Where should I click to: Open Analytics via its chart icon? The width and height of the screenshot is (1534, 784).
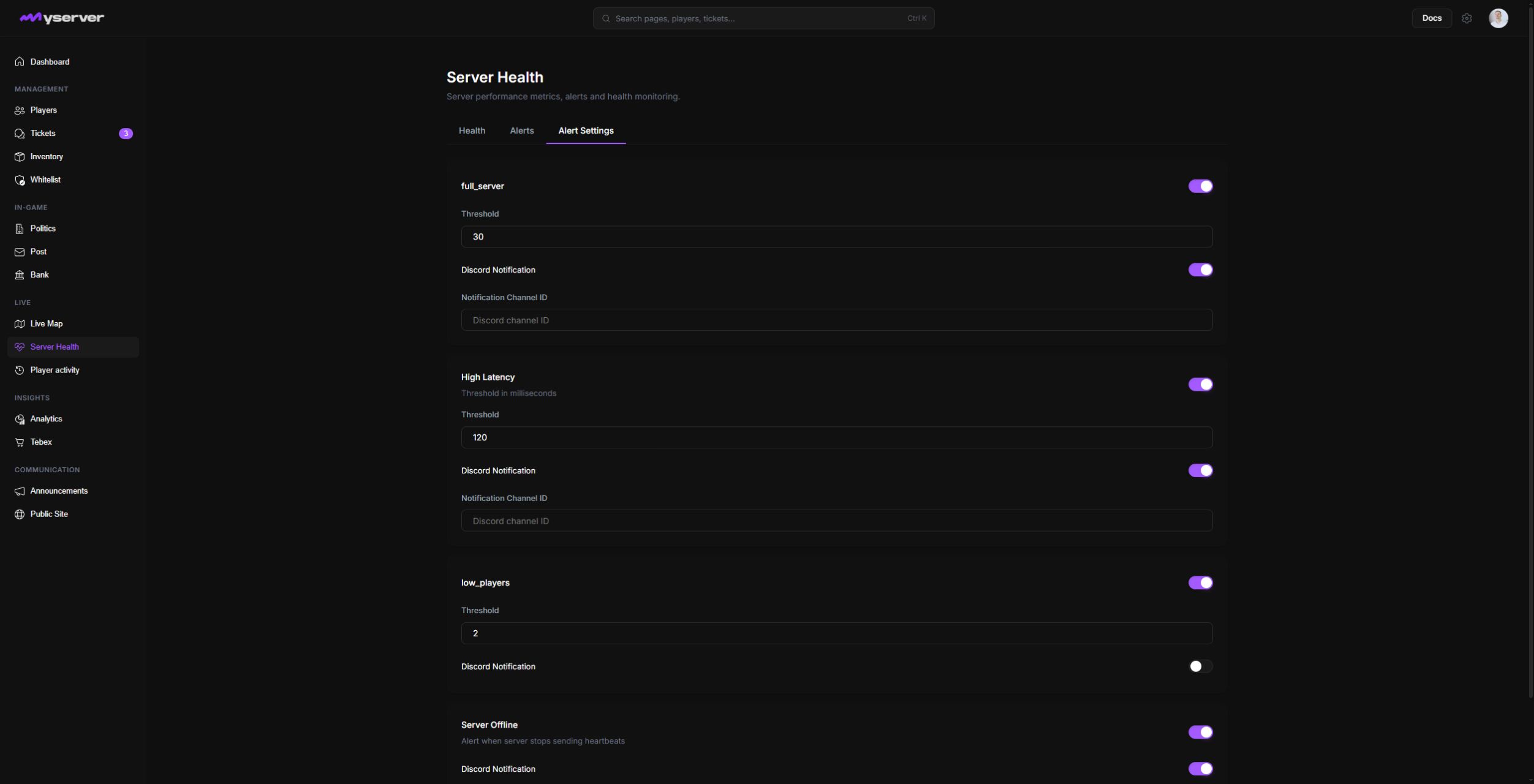point(20,419)
